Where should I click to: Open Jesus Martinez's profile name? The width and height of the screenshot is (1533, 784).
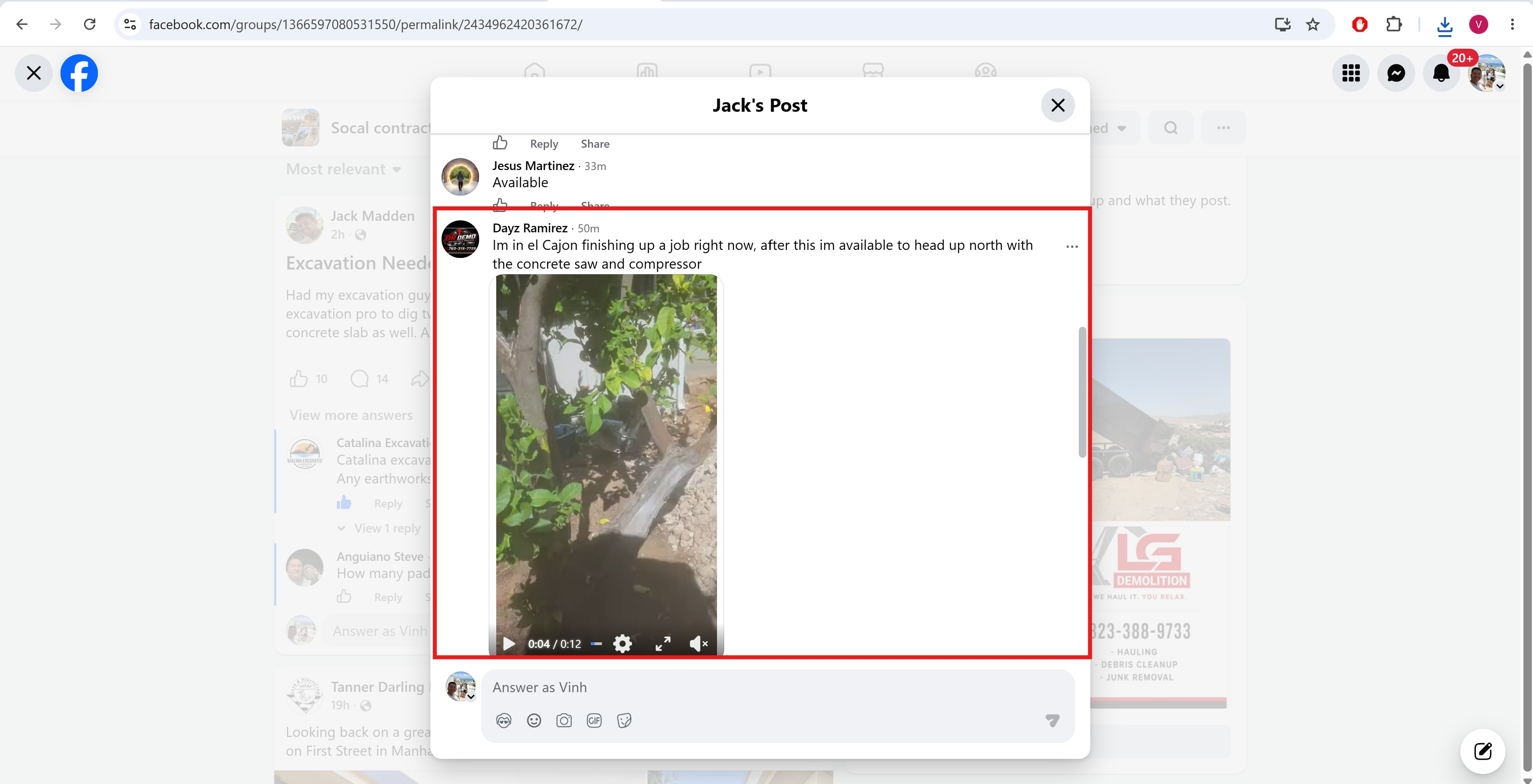[x=533, y=166]
